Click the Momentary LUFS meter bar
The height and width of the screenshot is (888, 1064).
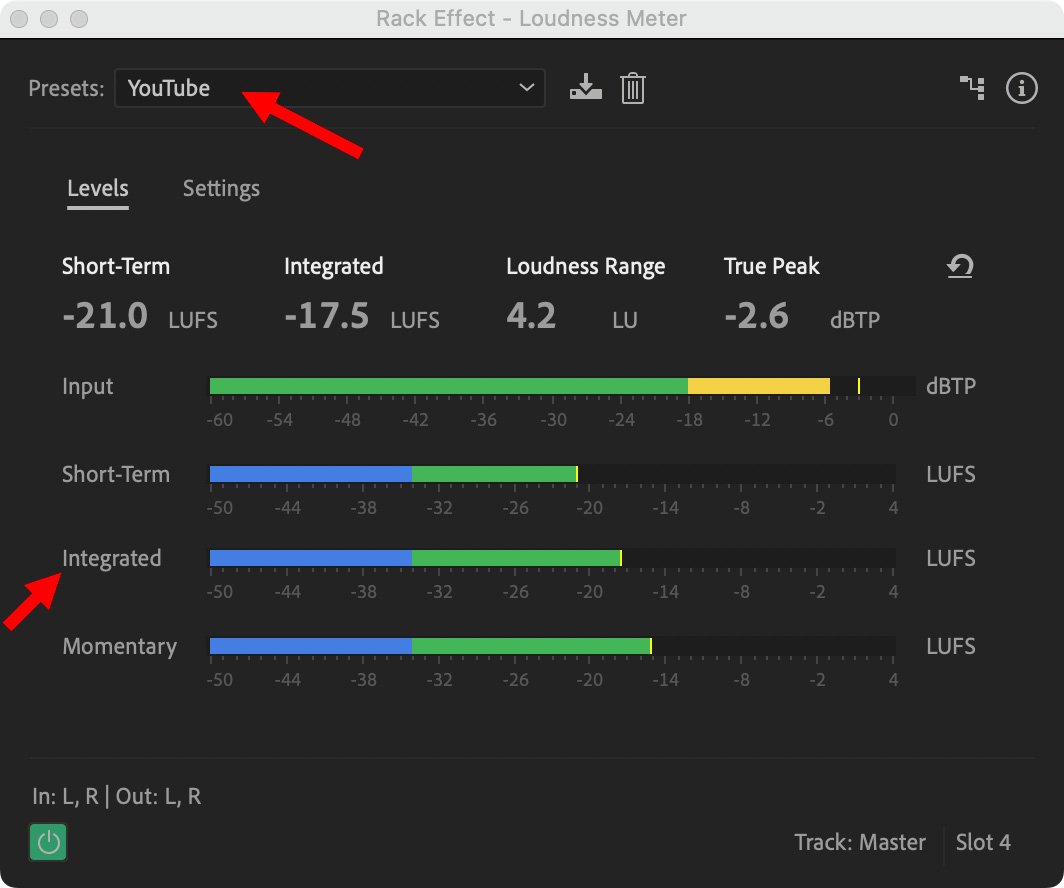pyautogui.click(x=552, y=646)
